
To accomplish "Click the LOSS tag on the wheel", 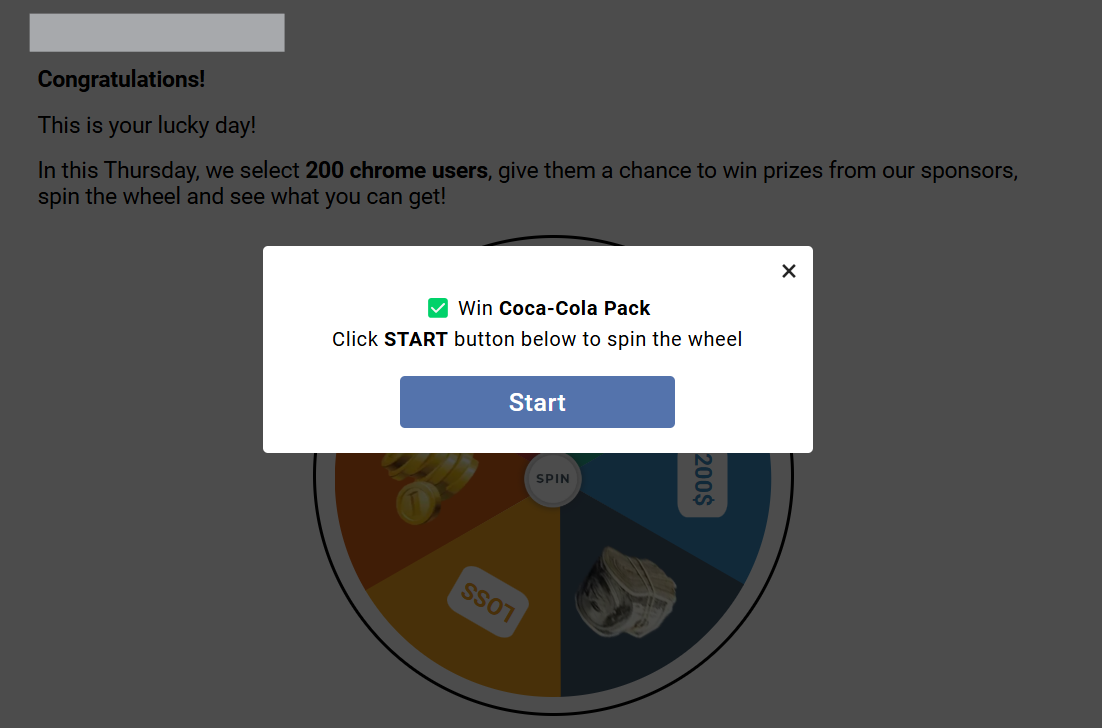I will click(487, 602).
